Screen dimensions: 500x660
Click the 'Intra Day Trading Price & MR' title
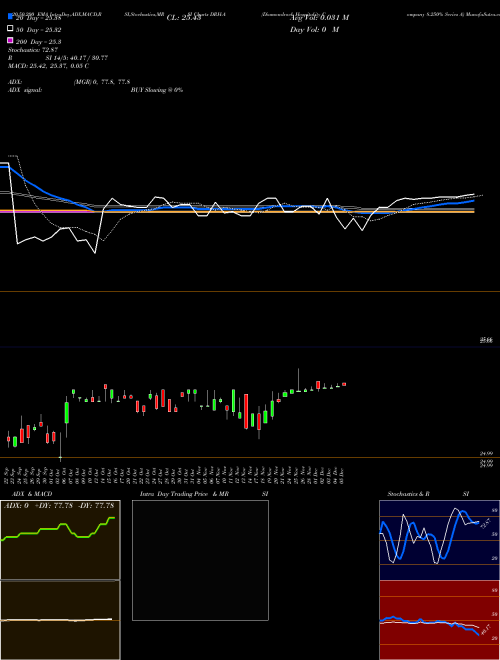(184, 494)
